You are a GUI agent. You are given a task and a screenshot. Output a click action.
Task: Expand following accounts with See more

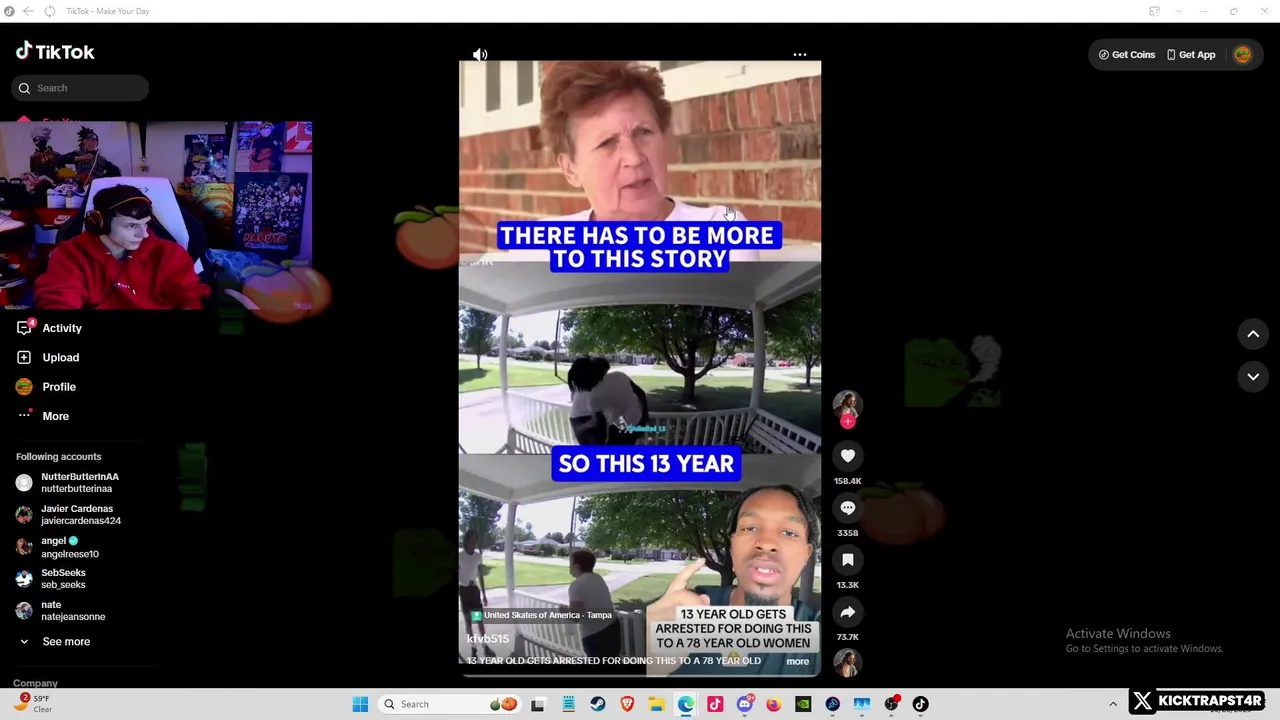pos(54,642)
